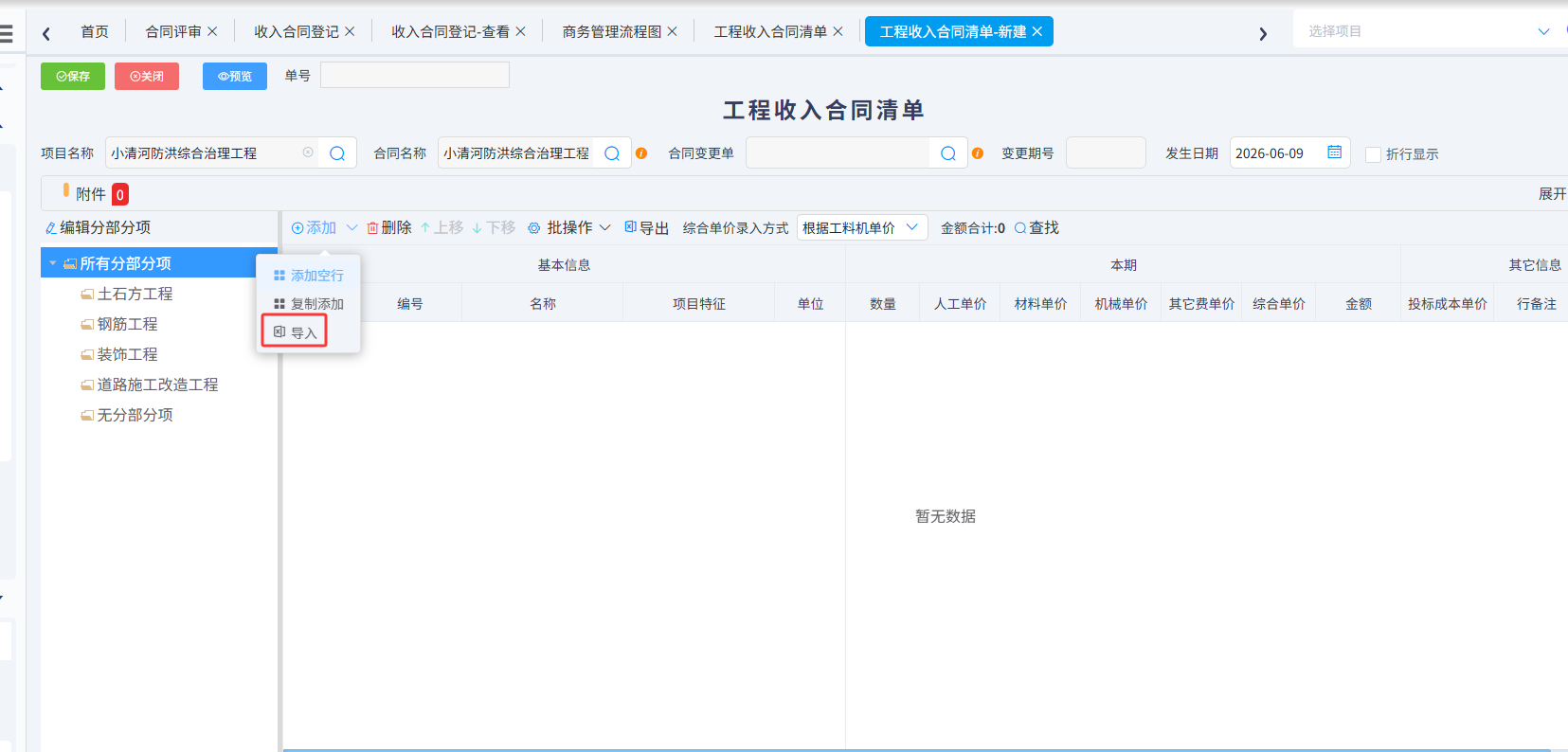Open the 批操作 gear menu
Viewport: 1568px width, 752px height.
pos(533,228)
